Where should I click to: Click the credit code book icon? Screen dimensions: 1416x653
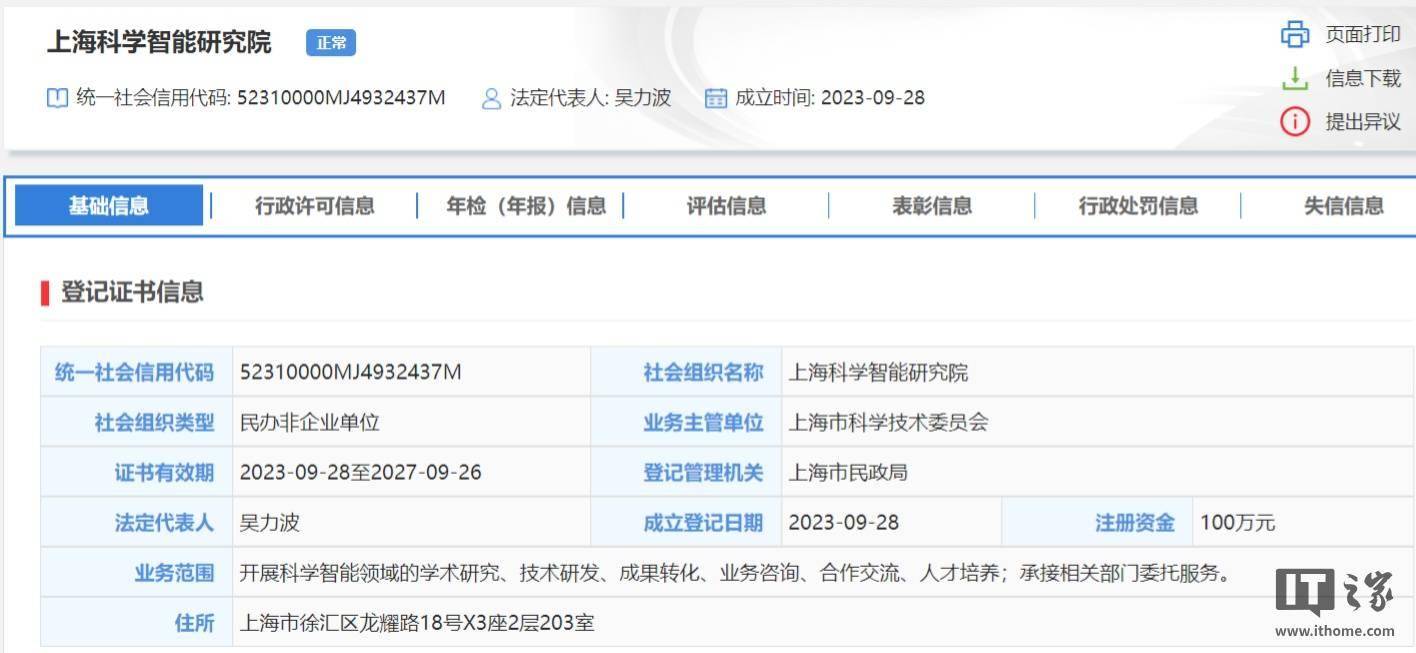tap(58, 98)
